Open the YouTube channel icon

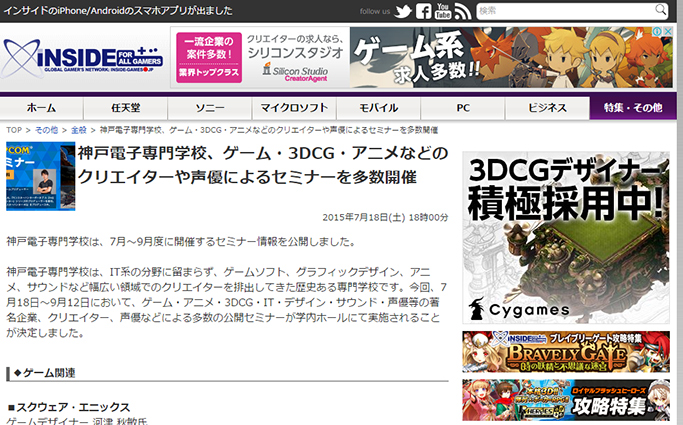point(443,11)
